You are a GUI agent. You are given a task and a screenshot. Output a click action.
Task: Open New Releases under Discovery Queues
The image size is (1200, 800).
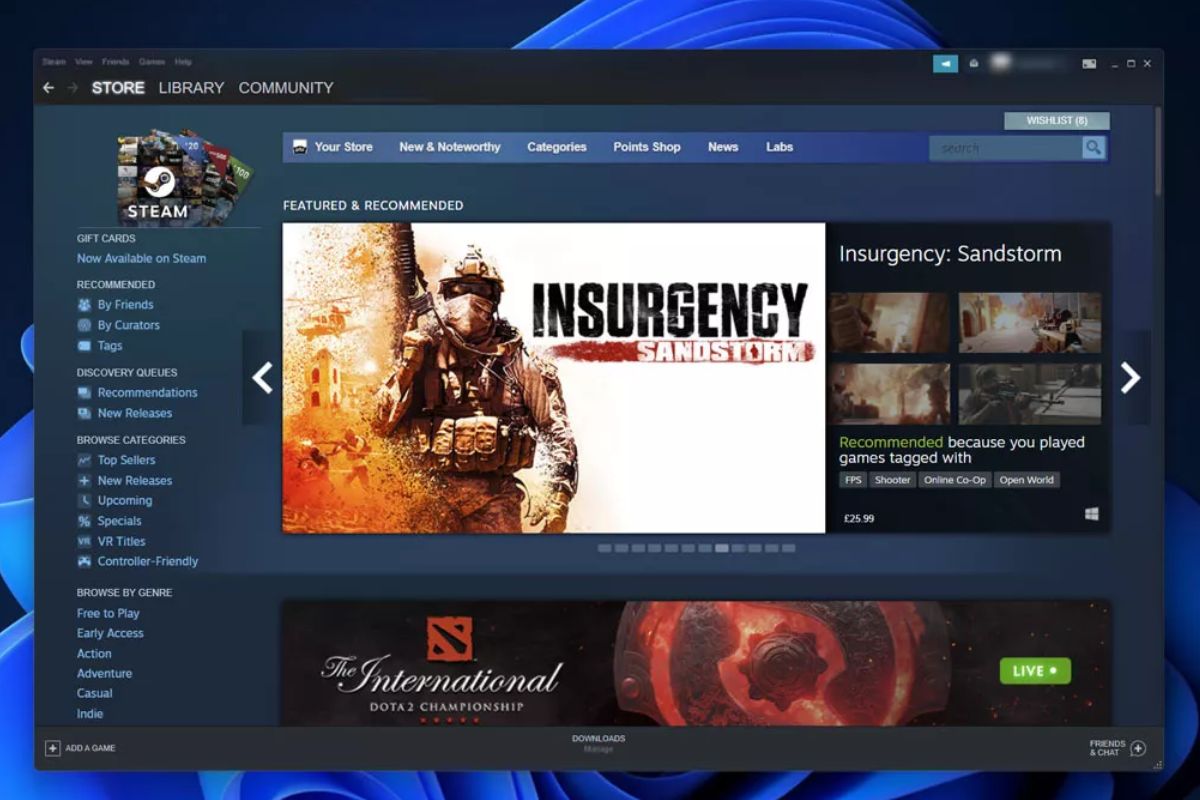click(135, 413)
